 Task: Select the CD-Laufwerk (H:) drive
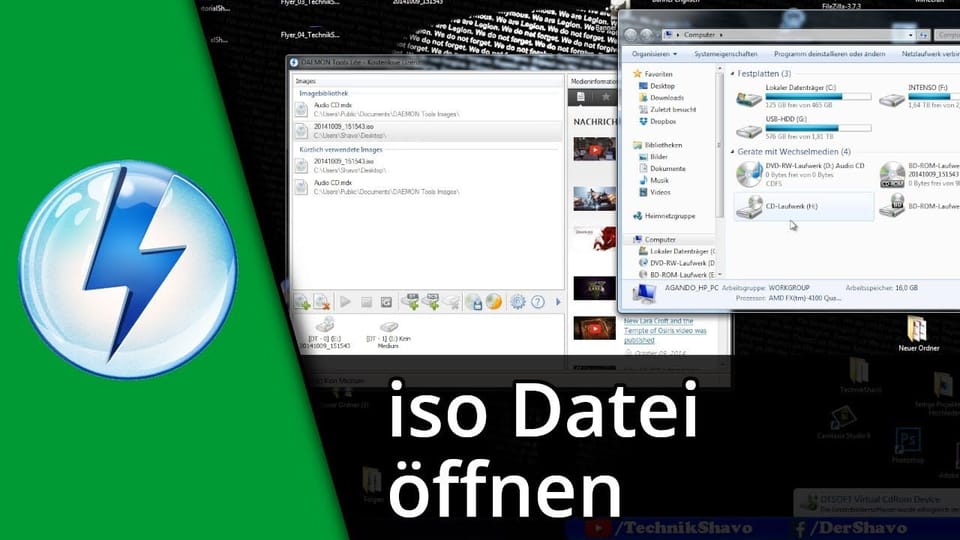point(804,206)
